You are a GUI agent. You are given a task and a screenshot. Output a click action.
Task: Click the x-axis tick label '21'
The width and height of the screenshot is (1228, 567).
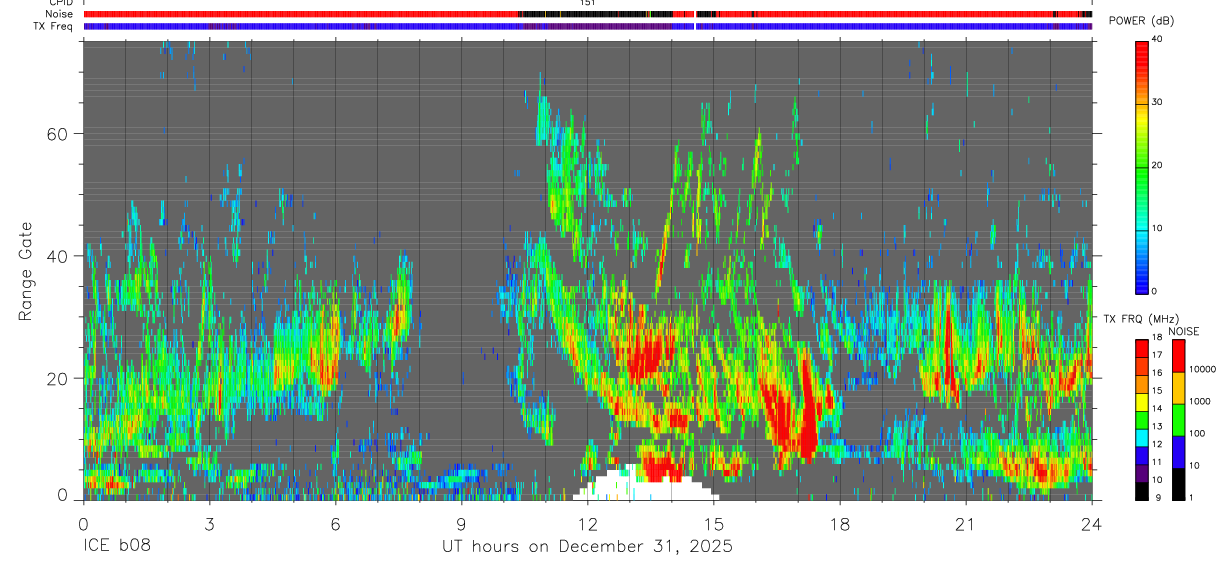[966, 523]
